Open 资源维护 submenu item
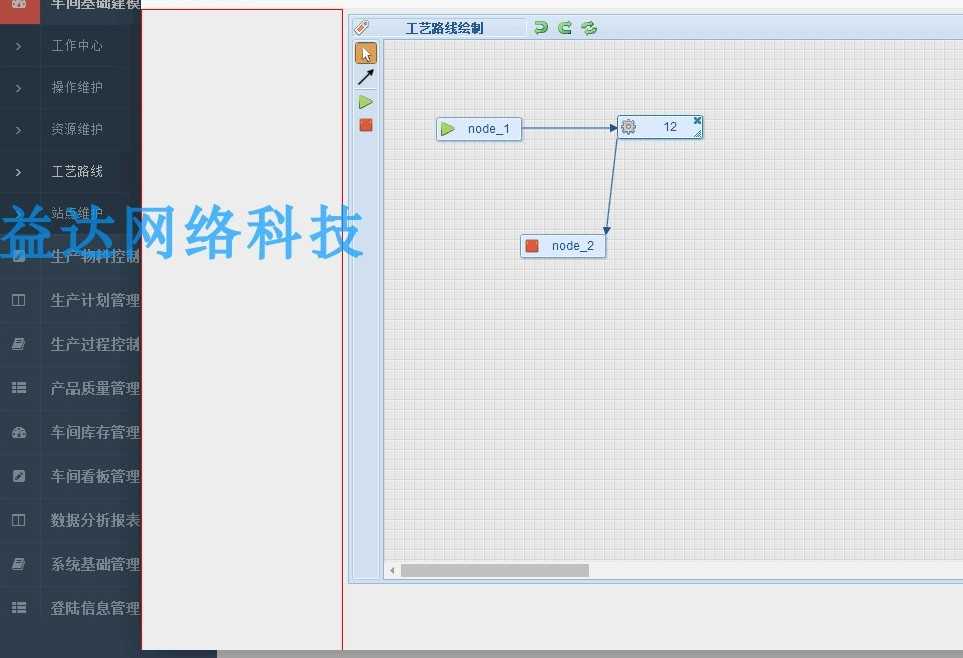 pyautogui.click(x=77, y=130)
